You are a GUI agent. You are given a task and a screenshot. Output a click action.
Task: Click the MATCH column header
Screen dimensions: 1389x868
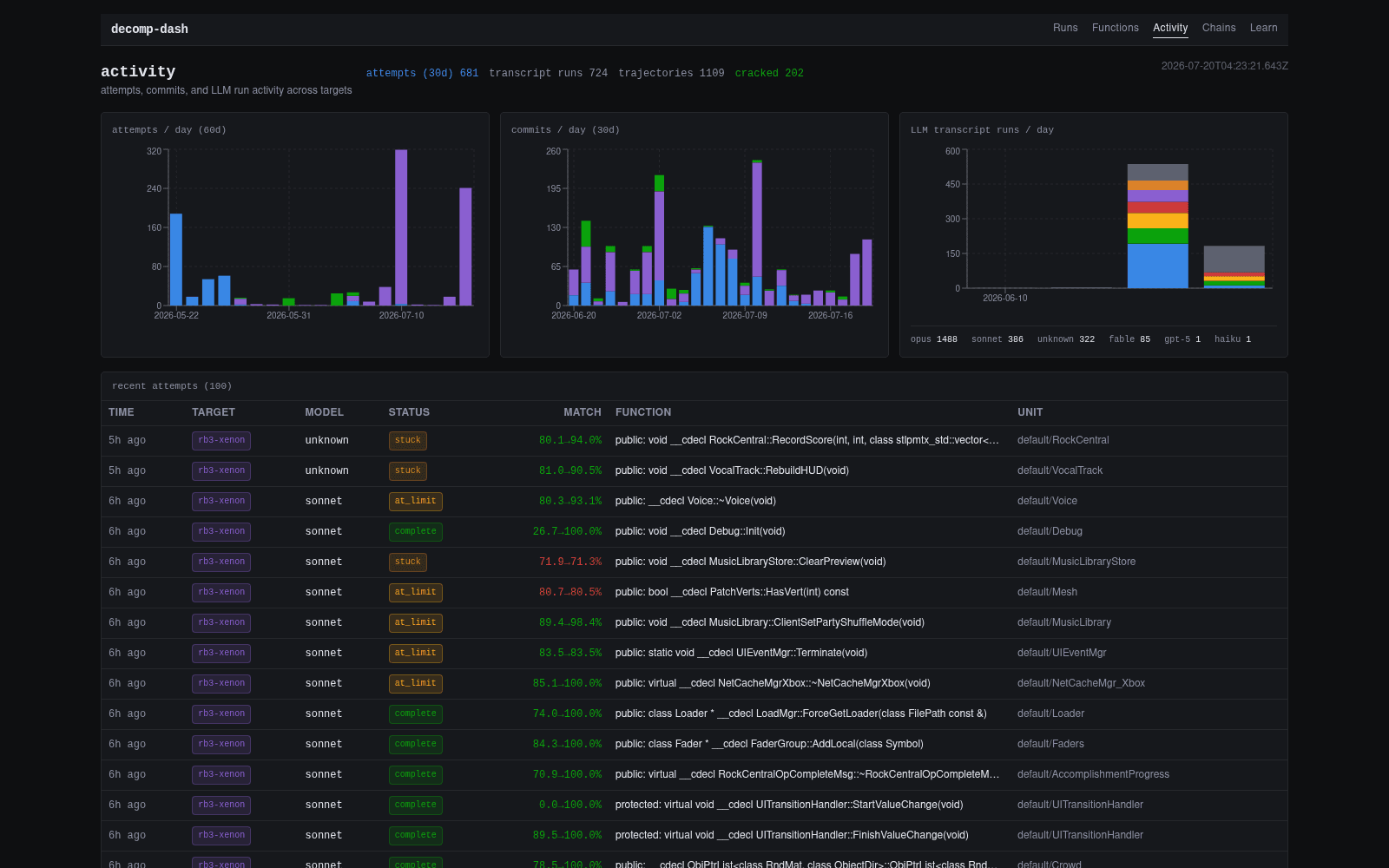(x=583, y=412)
